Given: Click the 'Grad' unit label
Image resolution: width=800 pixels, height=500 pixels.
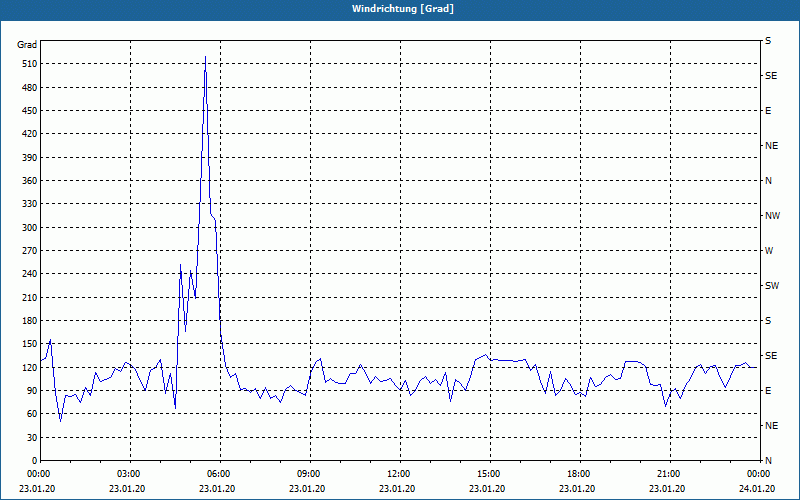Looking at the screenshot, I should coord(27,45).
